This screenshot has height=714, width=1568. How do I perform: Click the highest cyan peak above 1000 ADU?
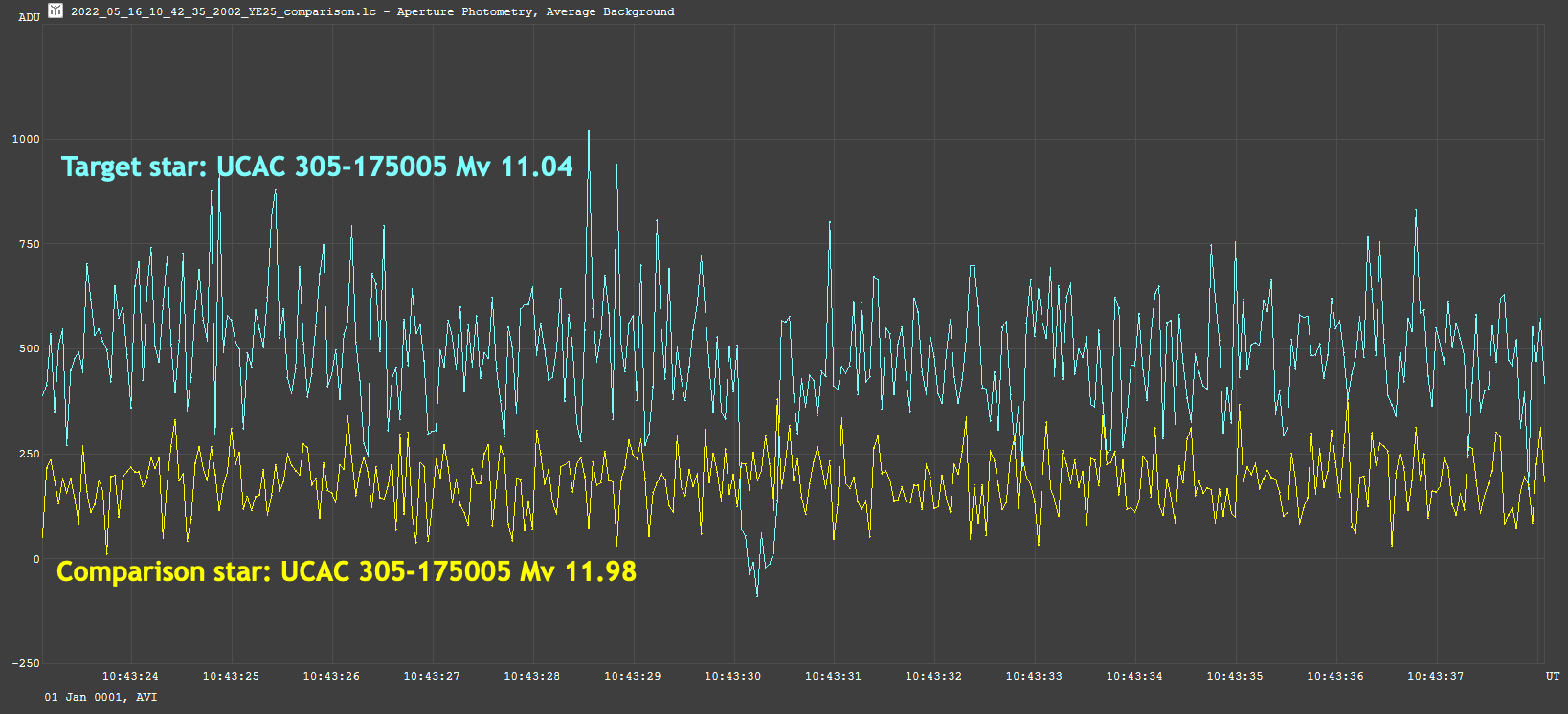pyautogui.click(x=589, y=132)
